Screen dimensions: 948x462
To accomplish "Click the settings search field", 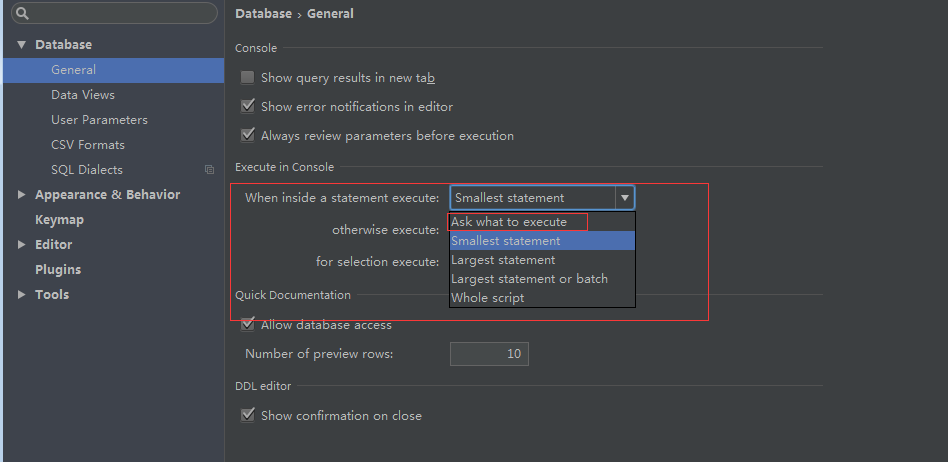I will click(114, 13).
